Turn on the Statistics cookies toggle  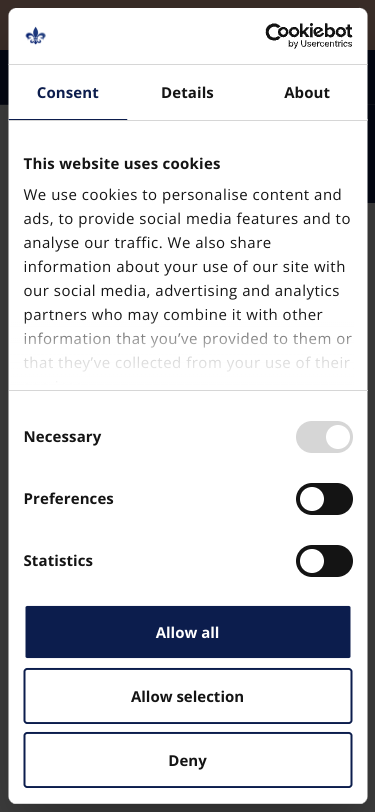click(324, 561)
